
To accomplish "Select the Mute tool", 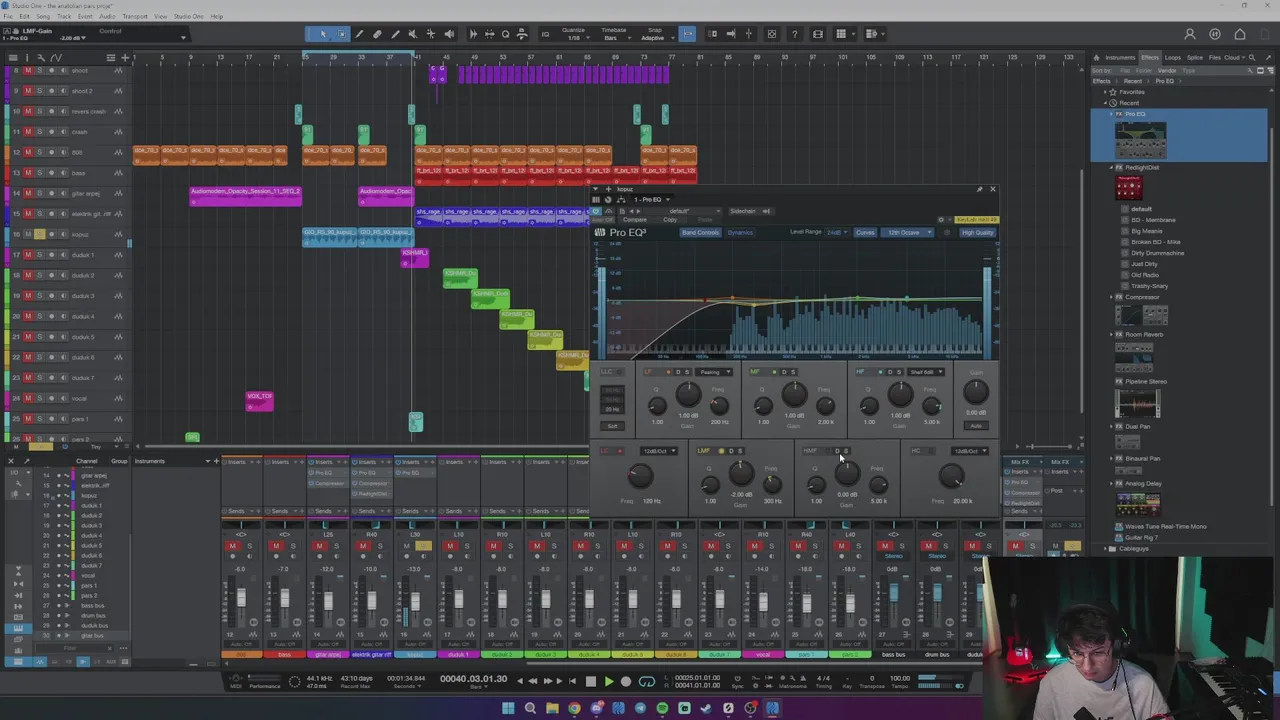I will coord(413,34).
